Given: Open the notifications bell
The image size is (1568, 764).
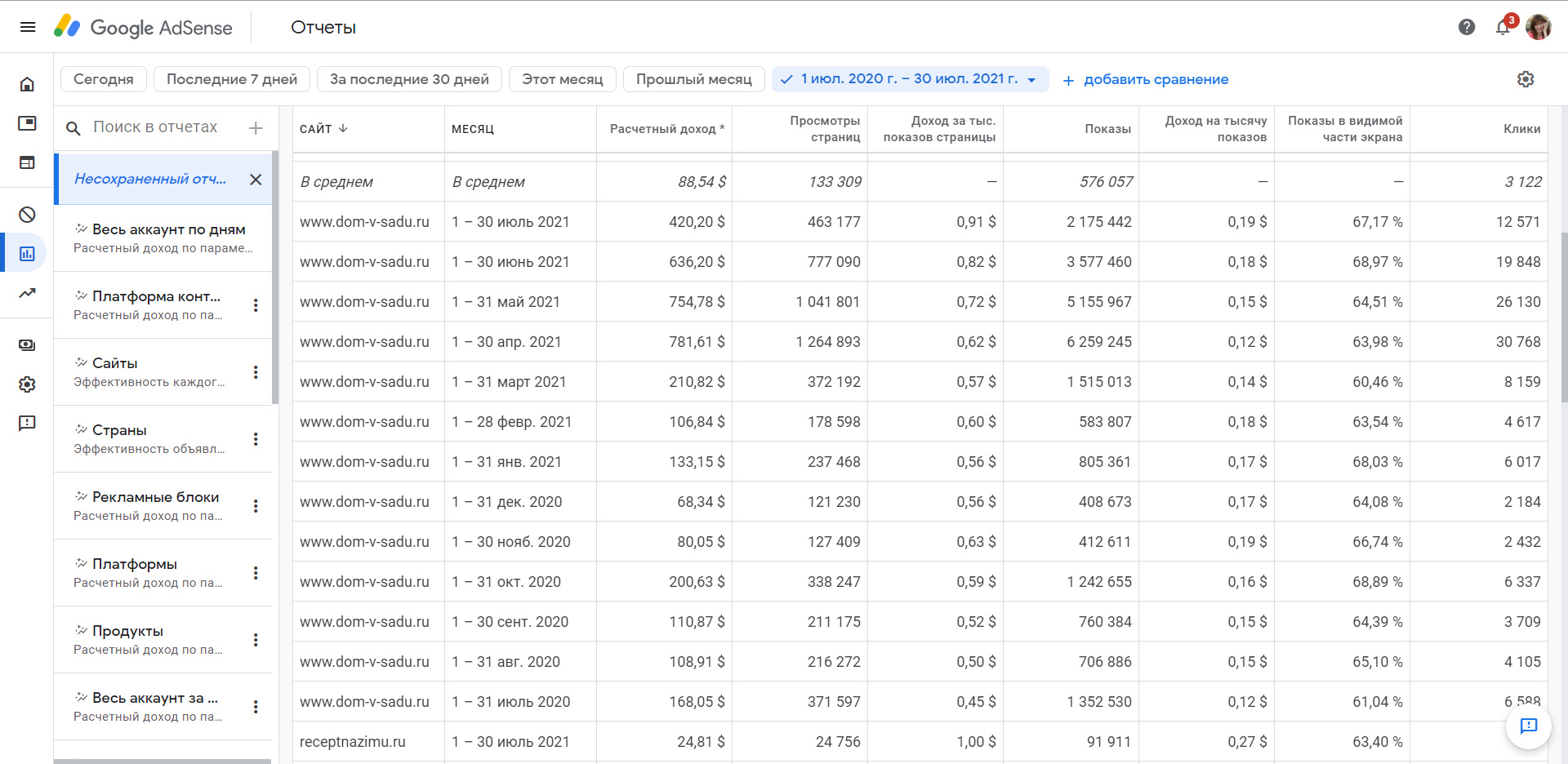Looking at the screenshot, I should 1503,27.
